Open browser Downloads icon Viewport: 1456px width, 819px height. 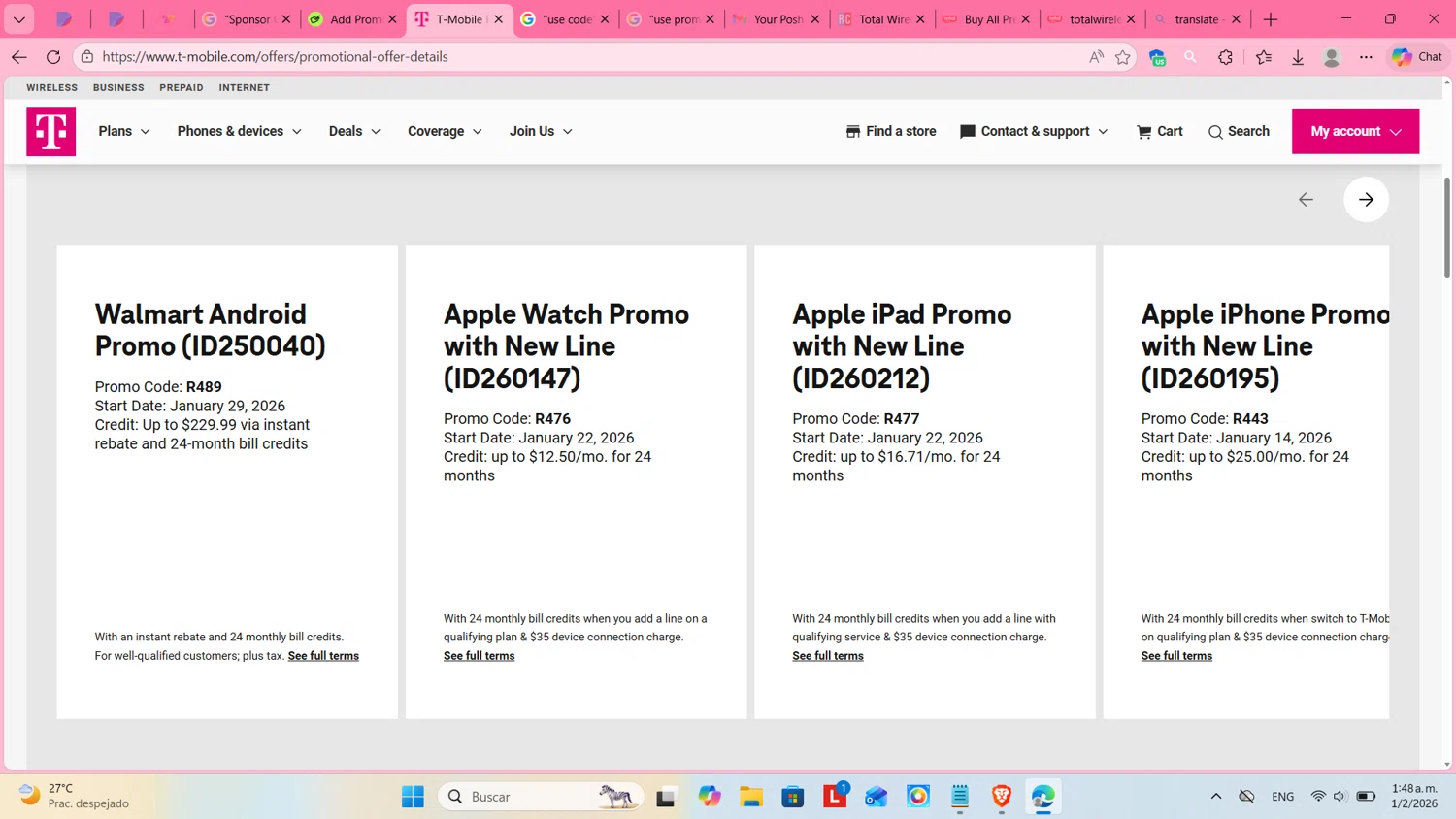(1298, 57)
